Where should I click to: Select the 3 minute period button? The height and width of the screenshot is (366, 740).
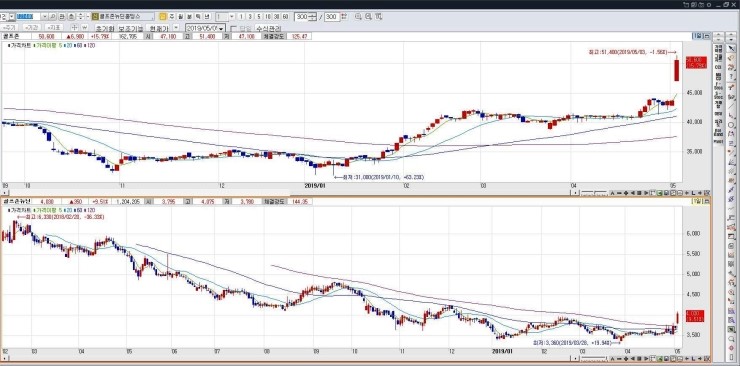(x=250, y=17)
